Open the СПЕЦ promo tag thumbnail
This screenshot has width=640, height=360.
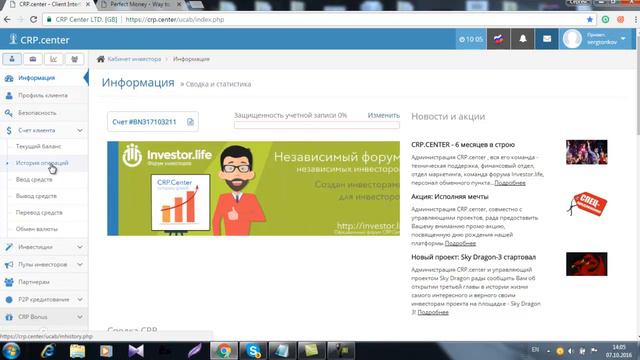(587, 204)
